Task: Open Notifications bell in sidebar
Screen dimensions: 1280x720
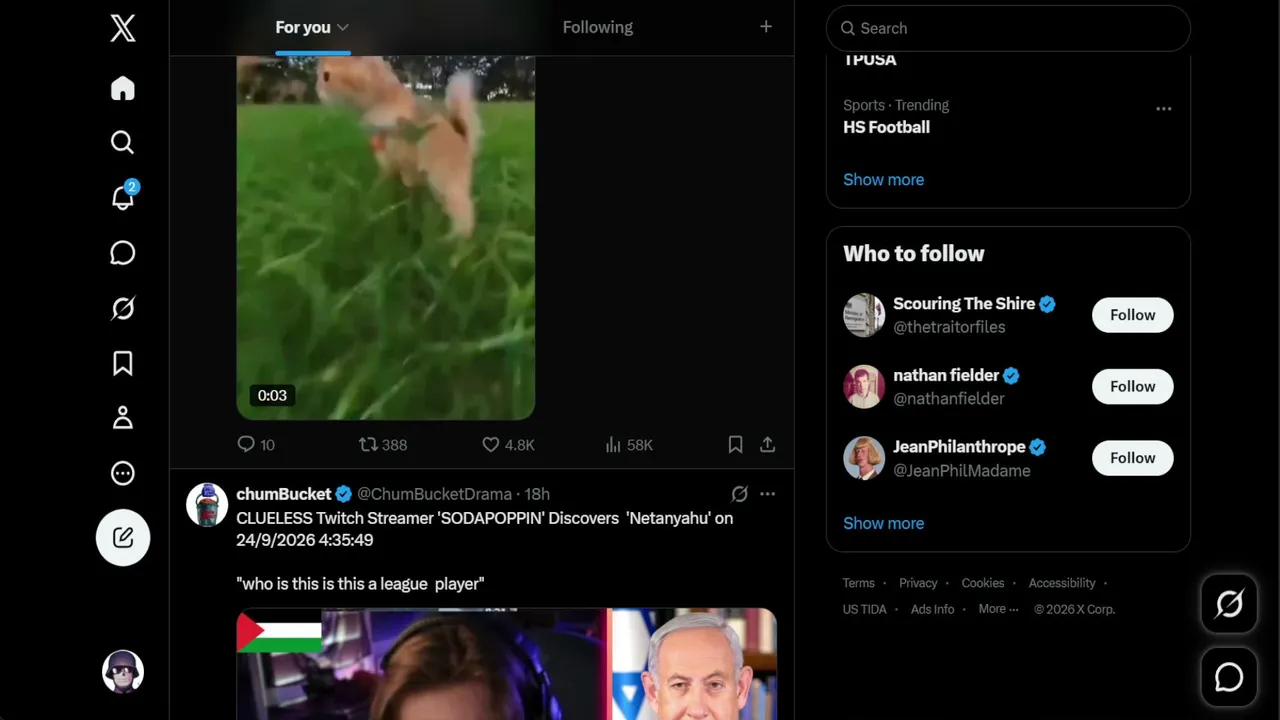Action: tap(123, 197)
